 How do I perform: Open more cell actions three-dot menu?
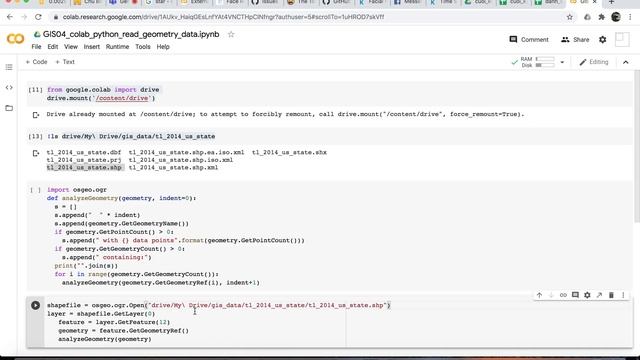tap(623, 295)
